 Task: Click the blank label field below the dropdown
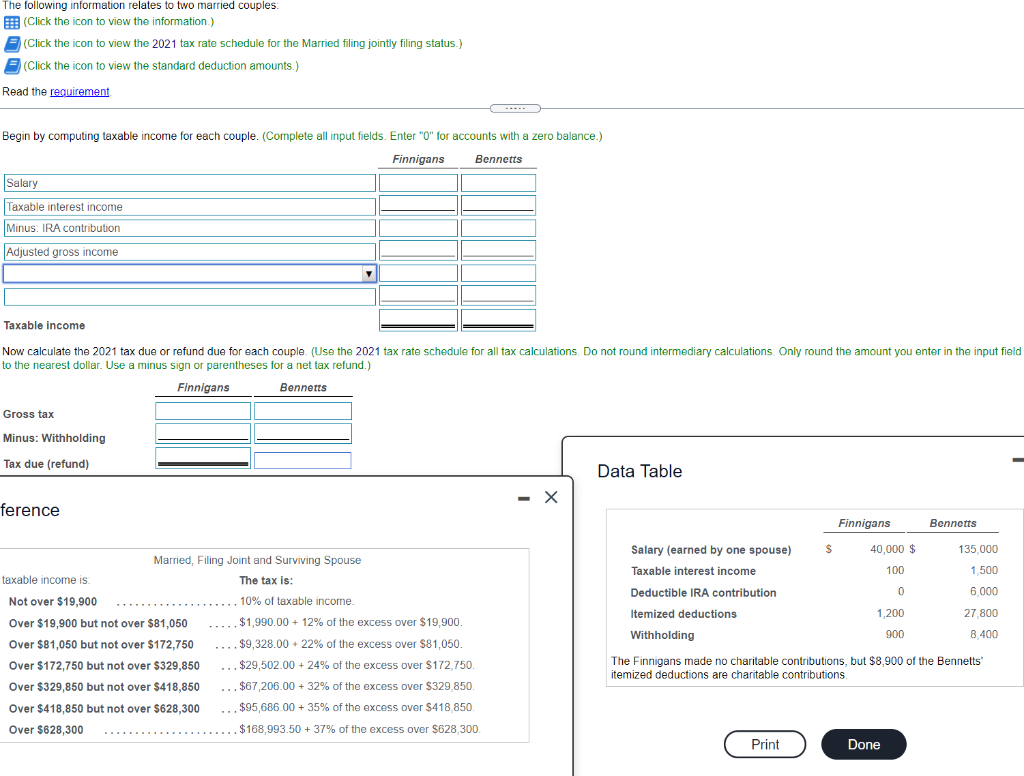click(189, 297)
